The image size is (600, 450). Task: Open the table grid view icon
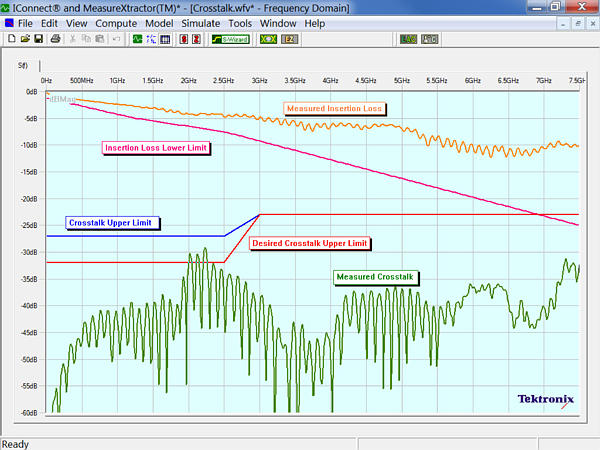coord(165,39)
